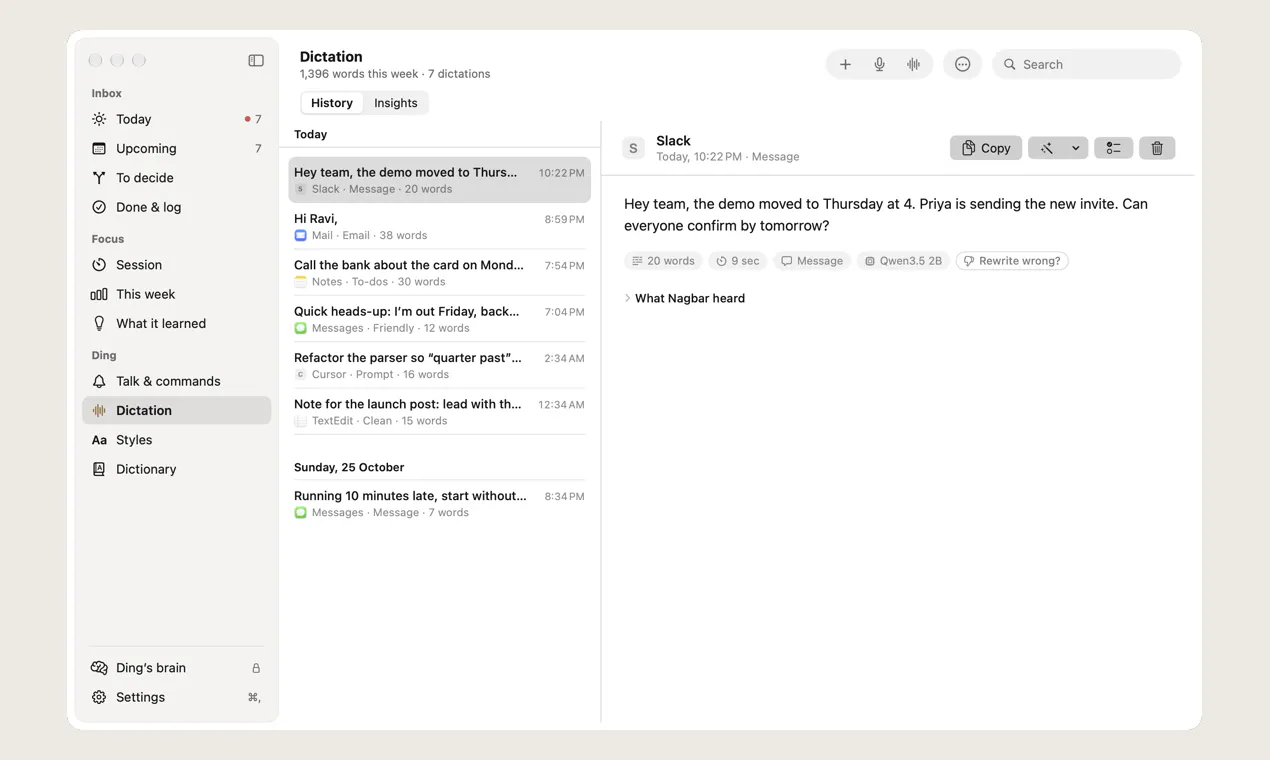Select the History tab
This screenshot has height=760, width=1270.
pyautogui.click(x=332, y=103)
